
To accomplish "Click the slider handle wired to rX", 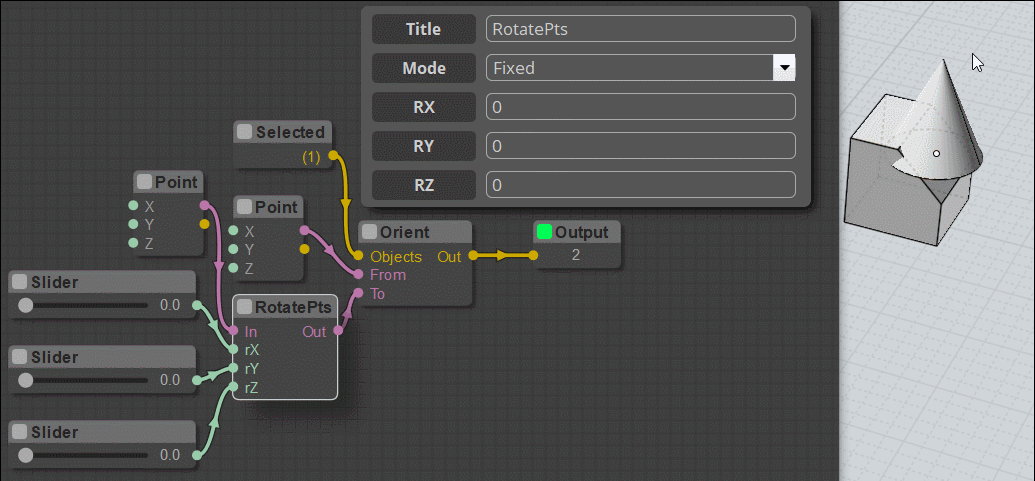I will point(25,305).
